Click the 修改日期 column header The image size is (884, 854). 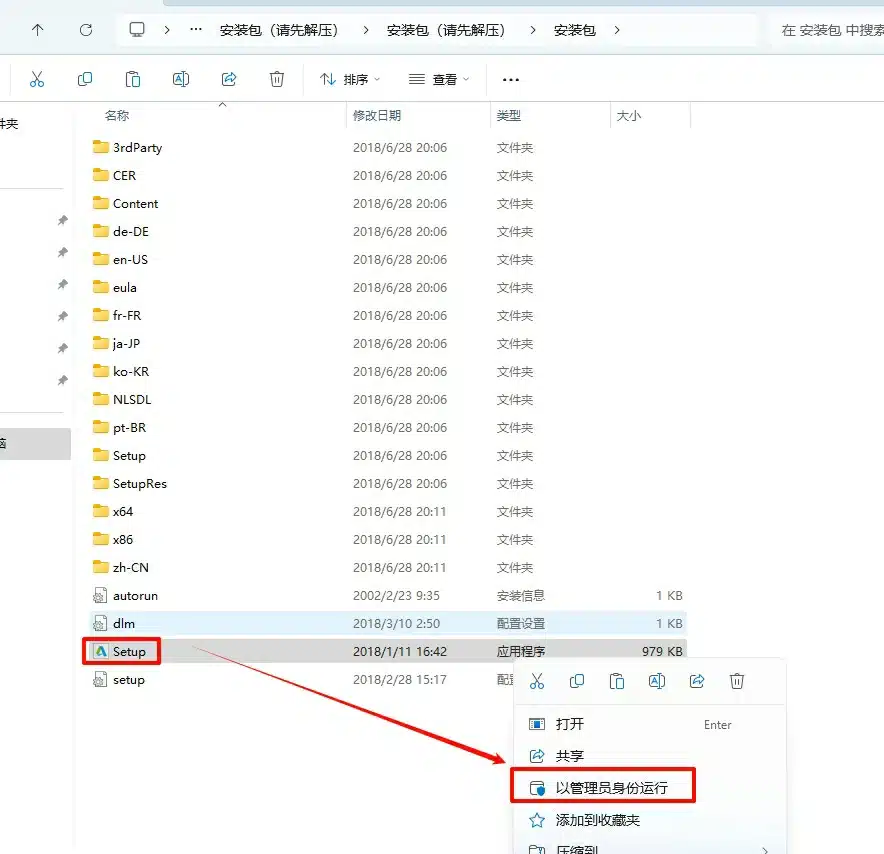[x=377, y=116]
